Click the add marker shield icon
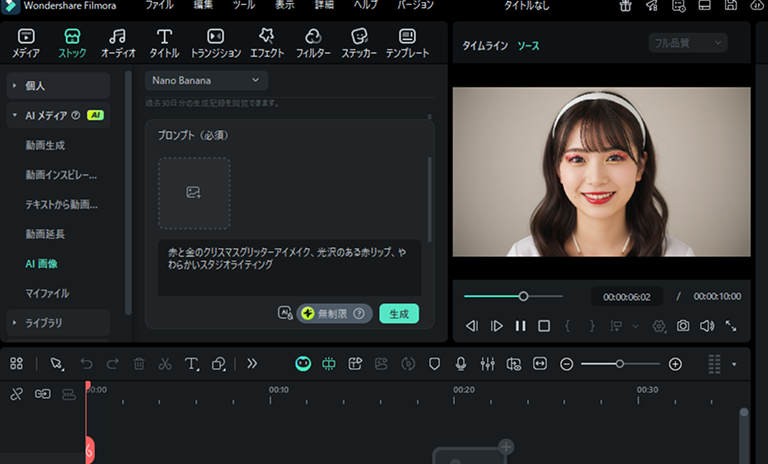This screenshot has width=768, height=464. [435, 364]
